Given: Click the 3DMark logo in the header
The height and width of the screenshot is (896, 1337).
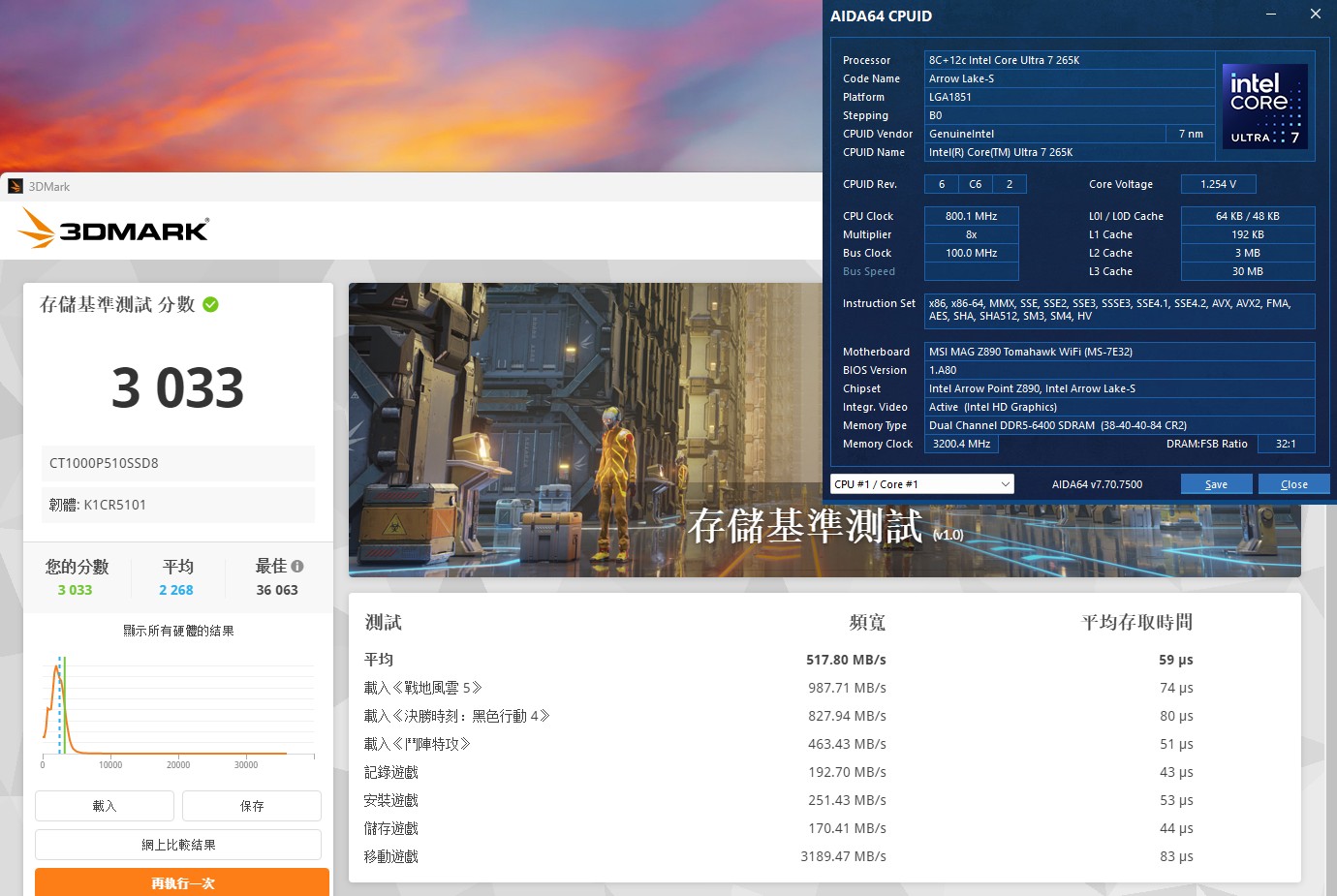Looking at the screenshot, I should pos(113,229).
